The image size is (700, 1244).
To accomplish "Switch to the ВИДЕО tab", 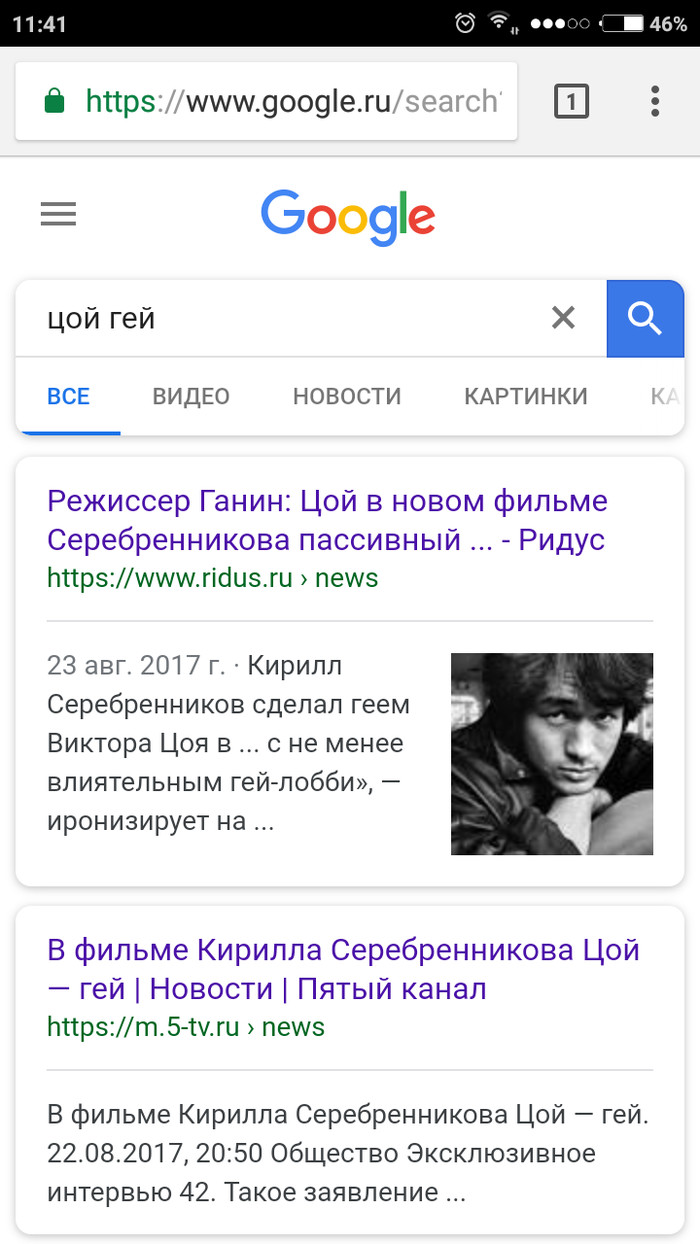I will click(x=191, y=396).
